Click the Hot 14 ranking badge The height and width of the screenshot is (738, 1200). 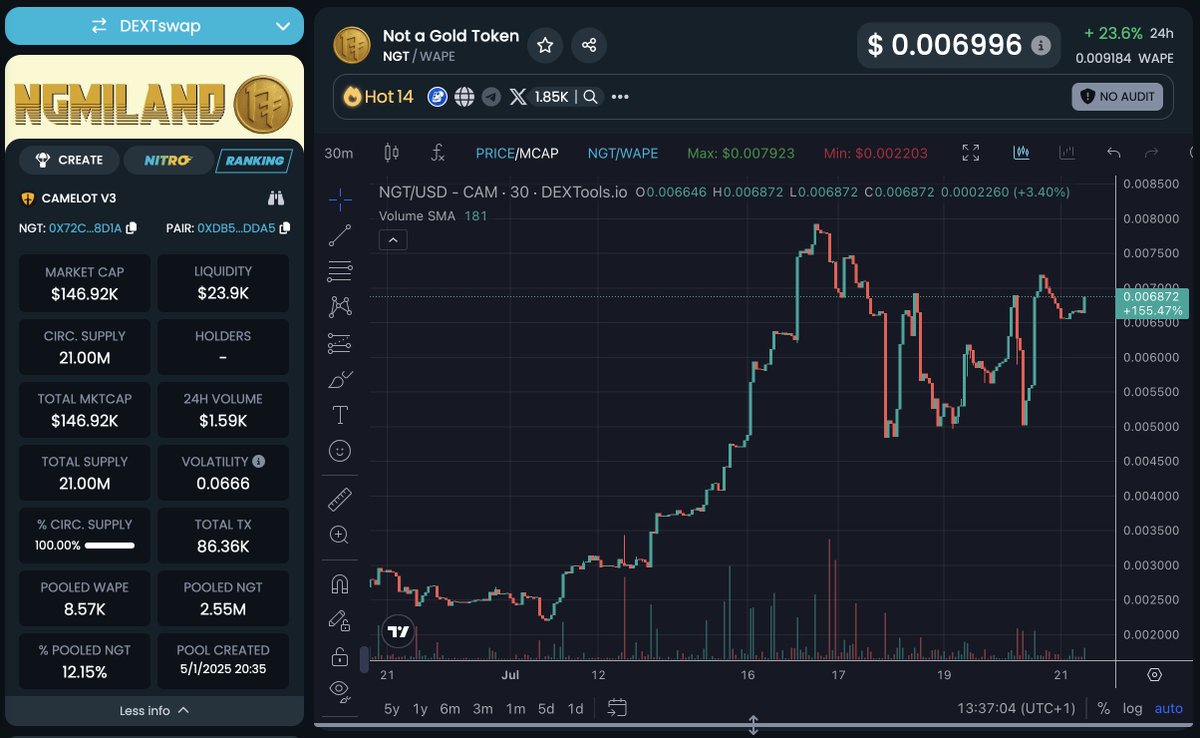(377, 97)
